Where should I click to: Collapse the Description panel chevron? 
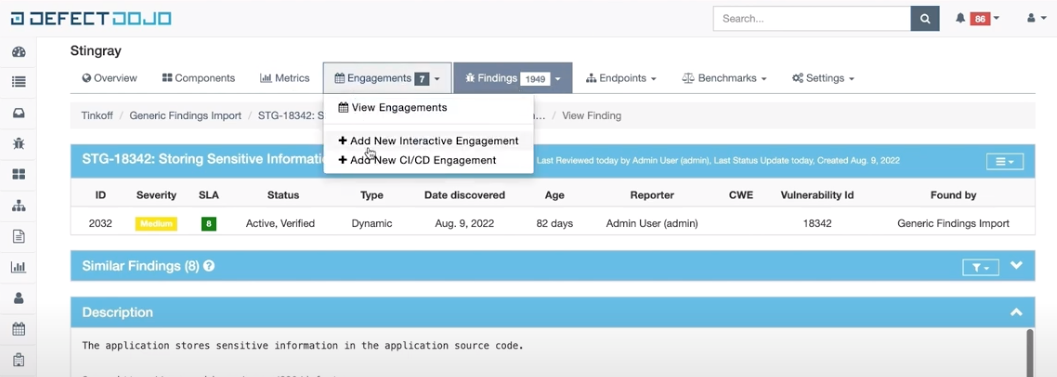coord(1017,312)
